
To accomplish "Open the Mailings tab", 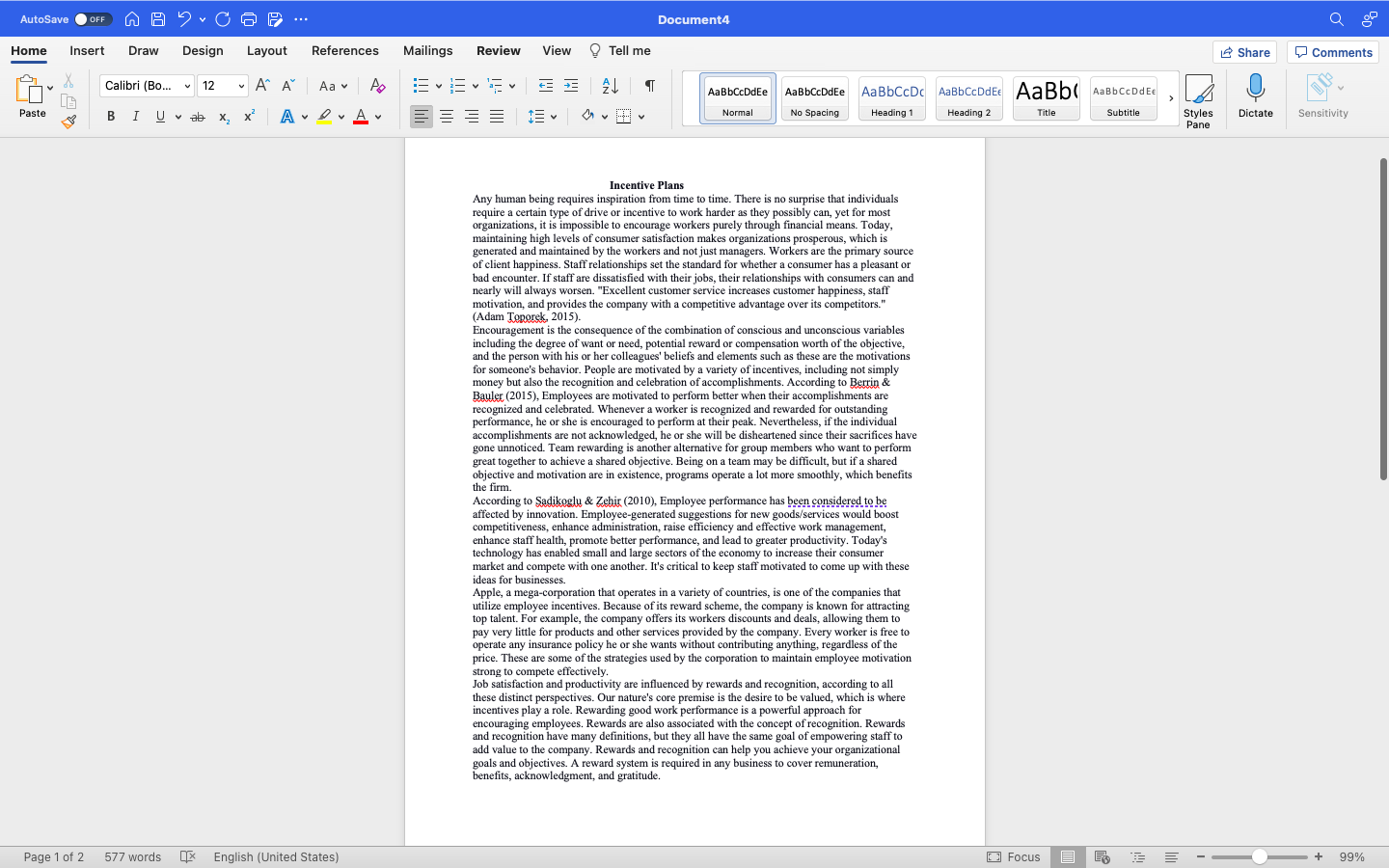I will pyautogui.click(x=427, y=50).
